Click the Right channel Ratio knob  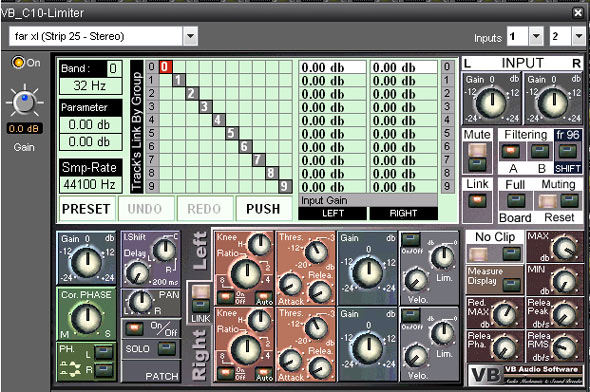246,349
